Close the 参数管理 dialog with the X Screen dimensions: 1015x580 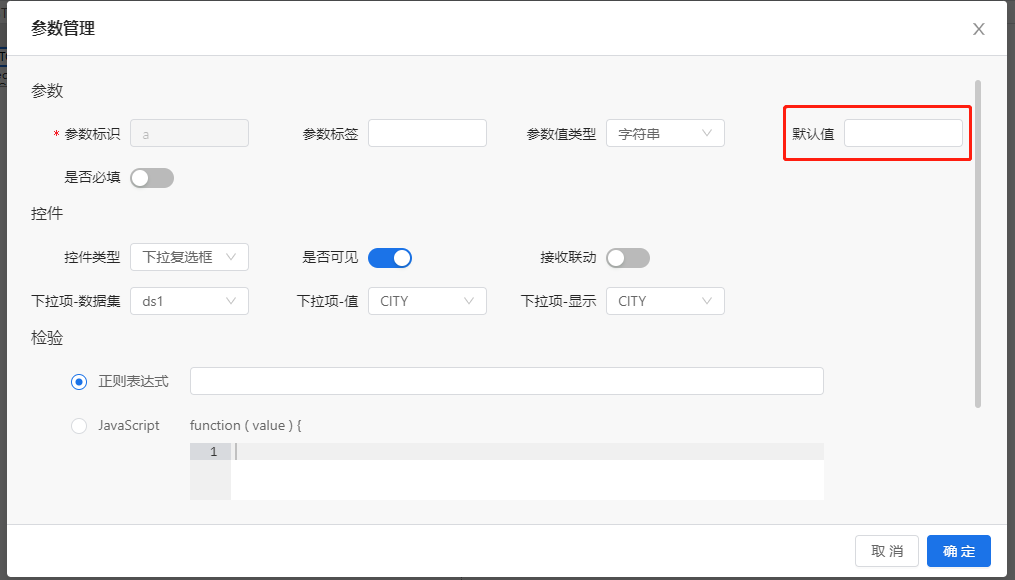[978, 29]
